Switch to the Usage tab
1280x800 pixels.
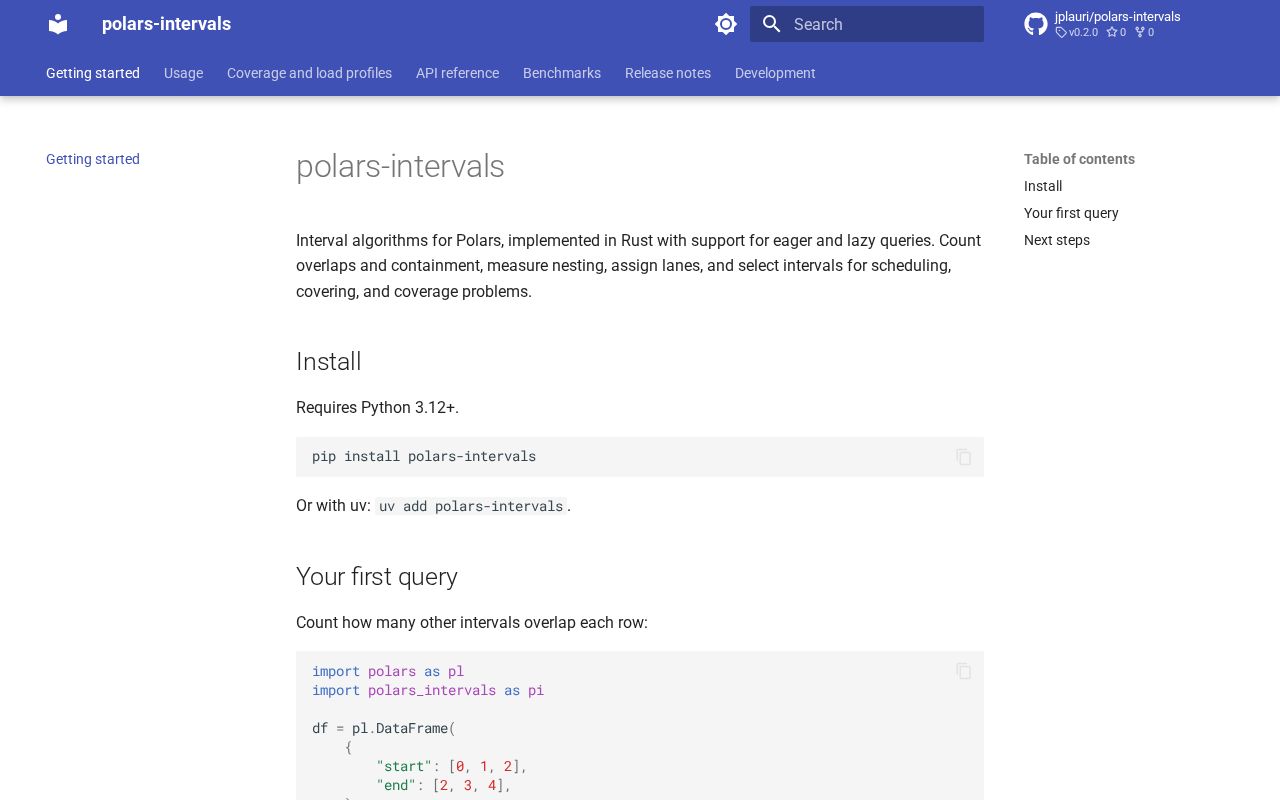point(183,73)
